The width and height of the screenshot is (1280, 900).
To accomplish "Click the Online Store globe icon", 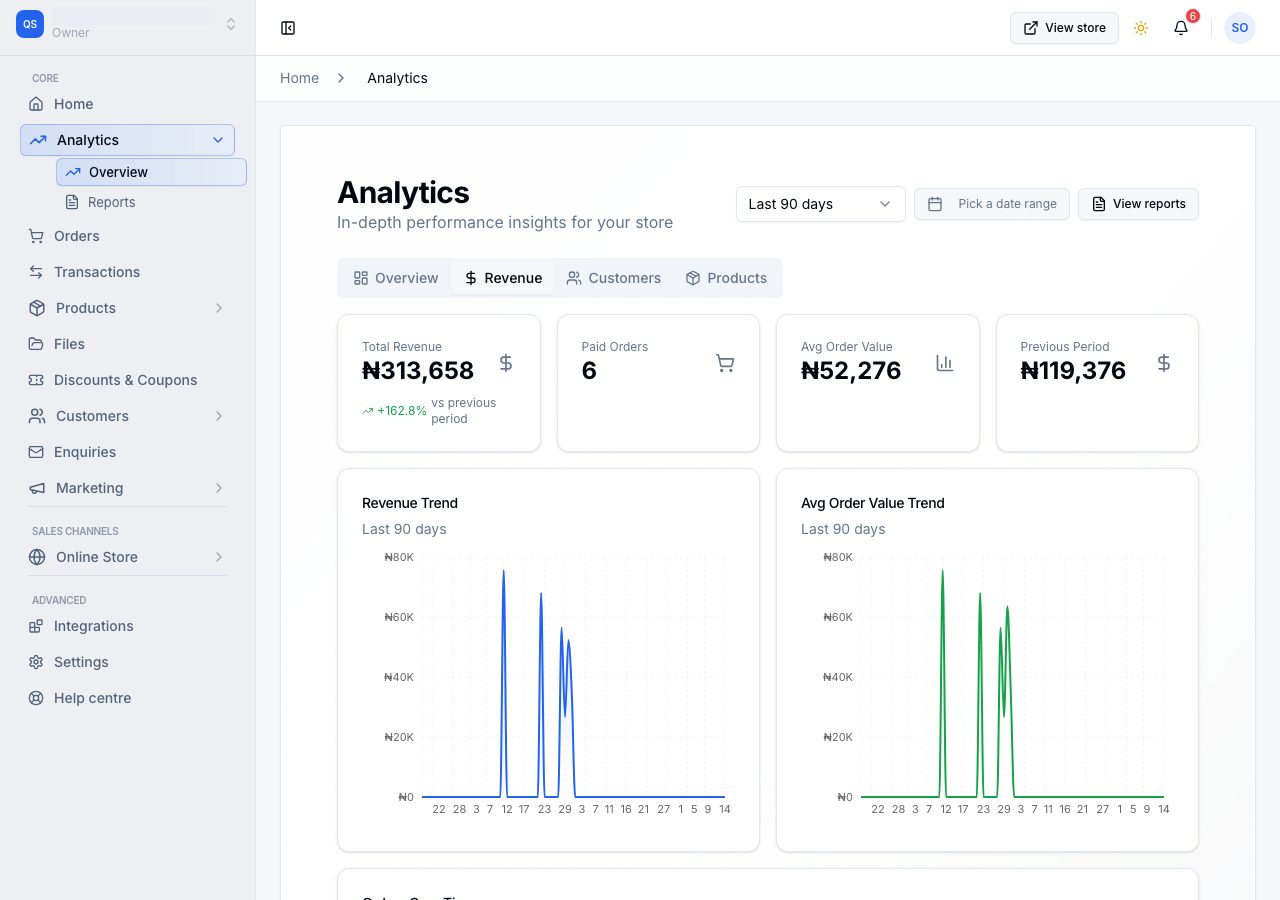I will [37, 557].
